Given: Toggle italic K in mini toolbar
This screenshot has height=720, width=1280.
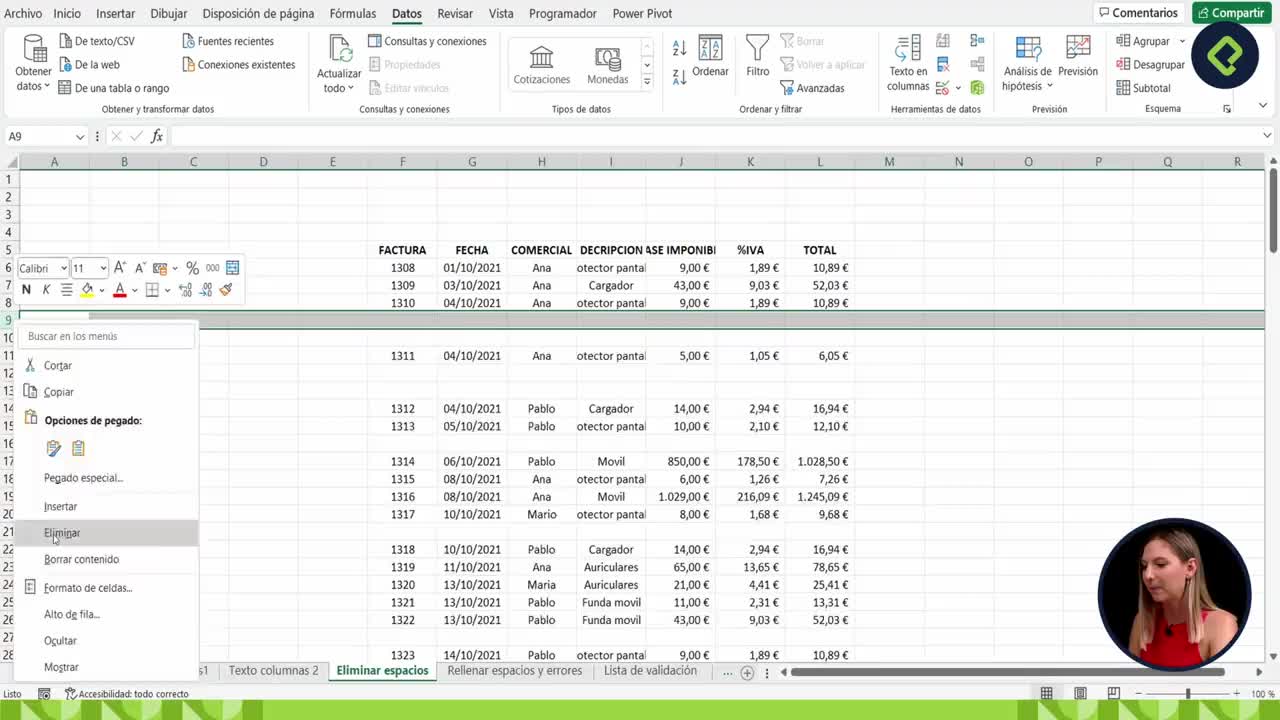Looking at the screenshot, I should [46, 290].
